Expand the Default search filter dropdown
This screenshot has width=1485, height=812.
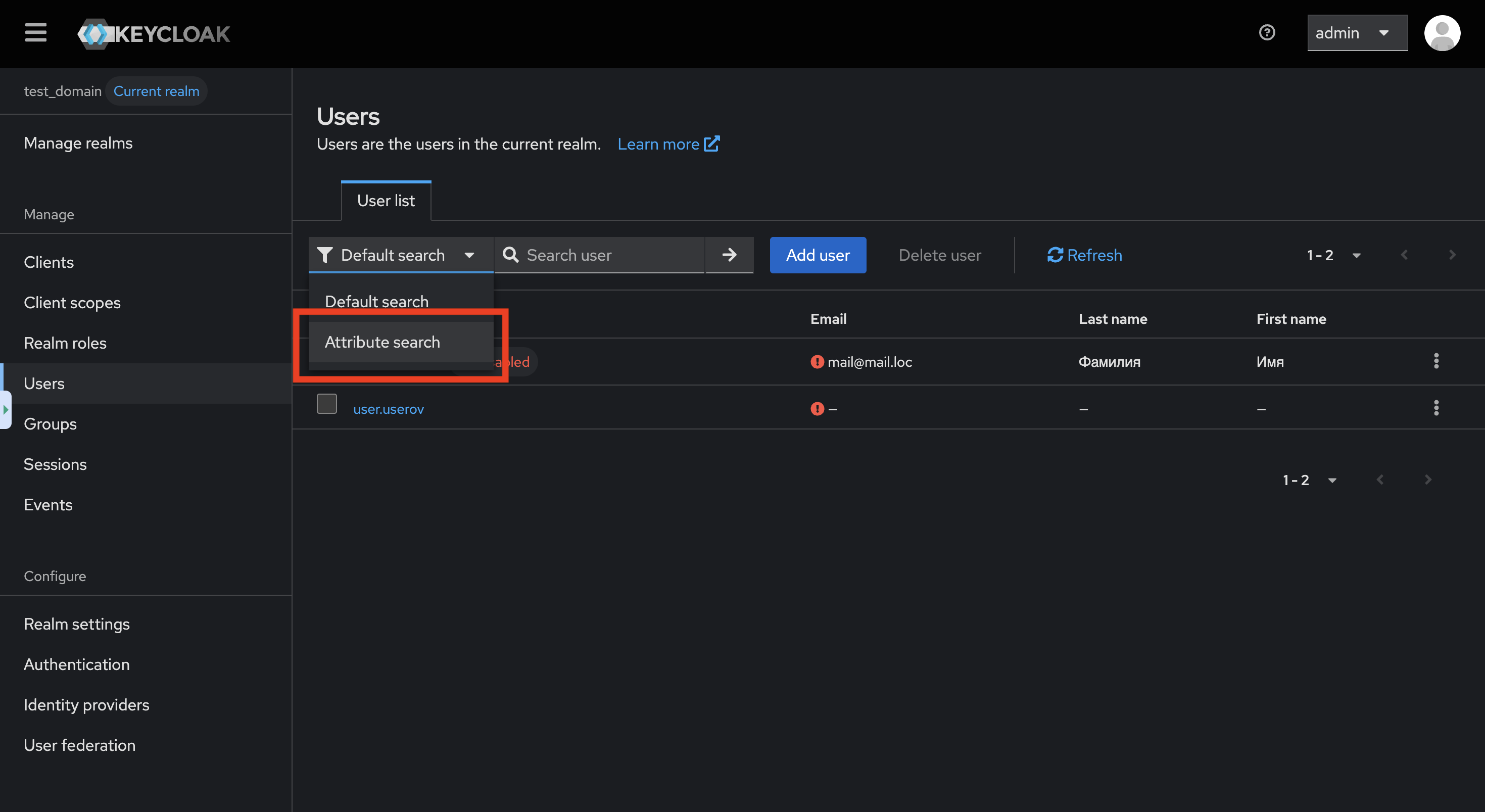401,255
